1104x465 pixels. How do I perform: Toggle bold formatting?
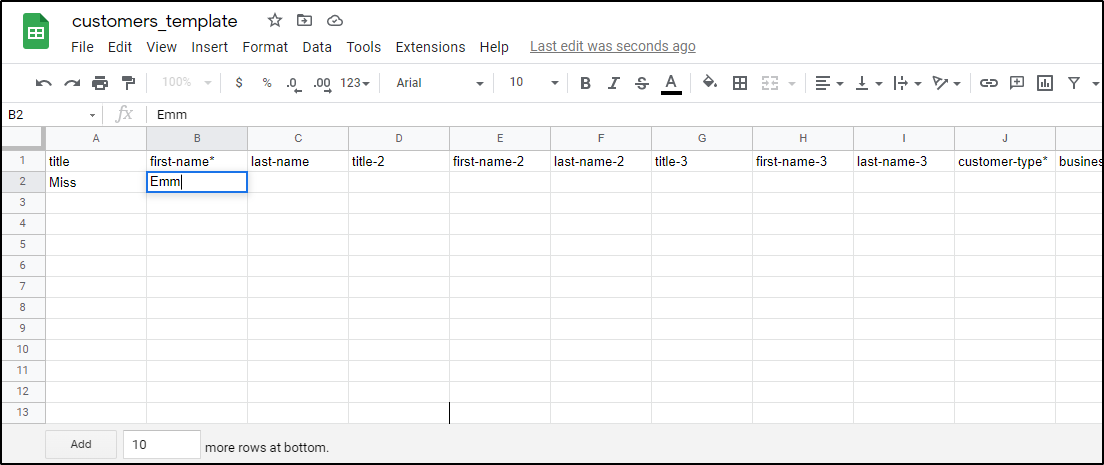585,83
